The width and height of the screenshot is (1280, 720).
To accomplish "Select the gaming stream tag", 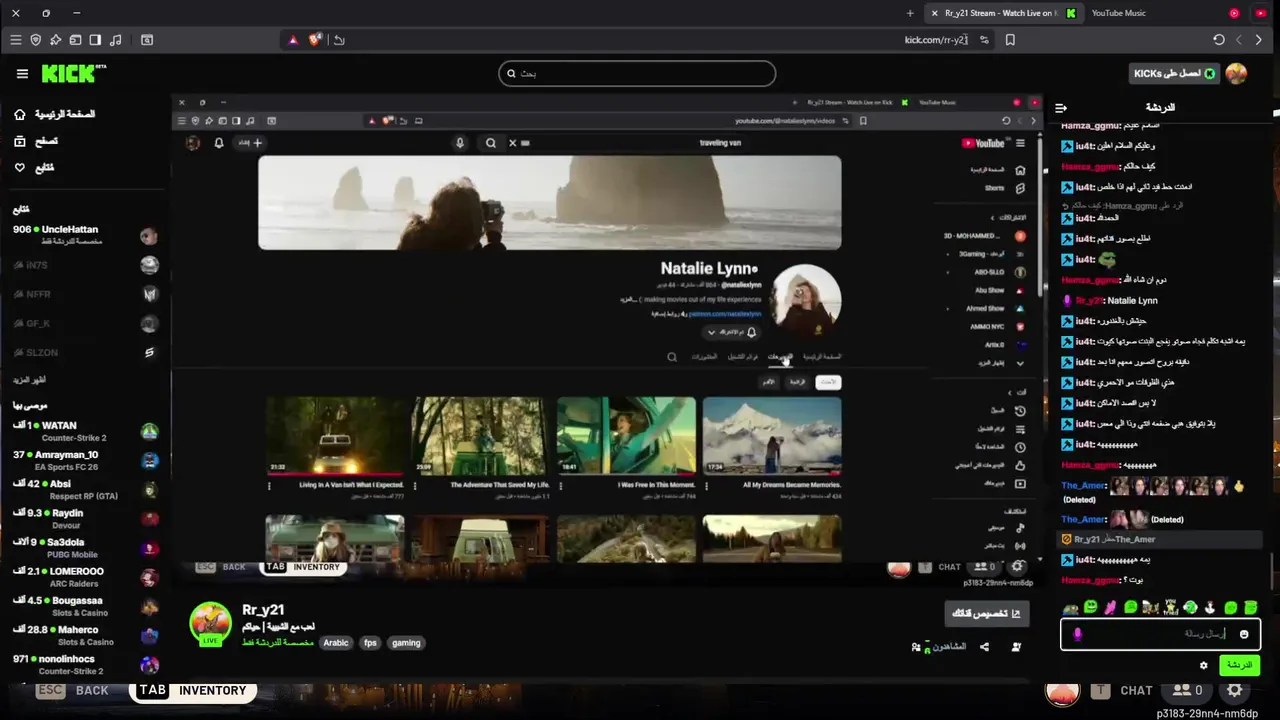I will [x=406, y=643].
